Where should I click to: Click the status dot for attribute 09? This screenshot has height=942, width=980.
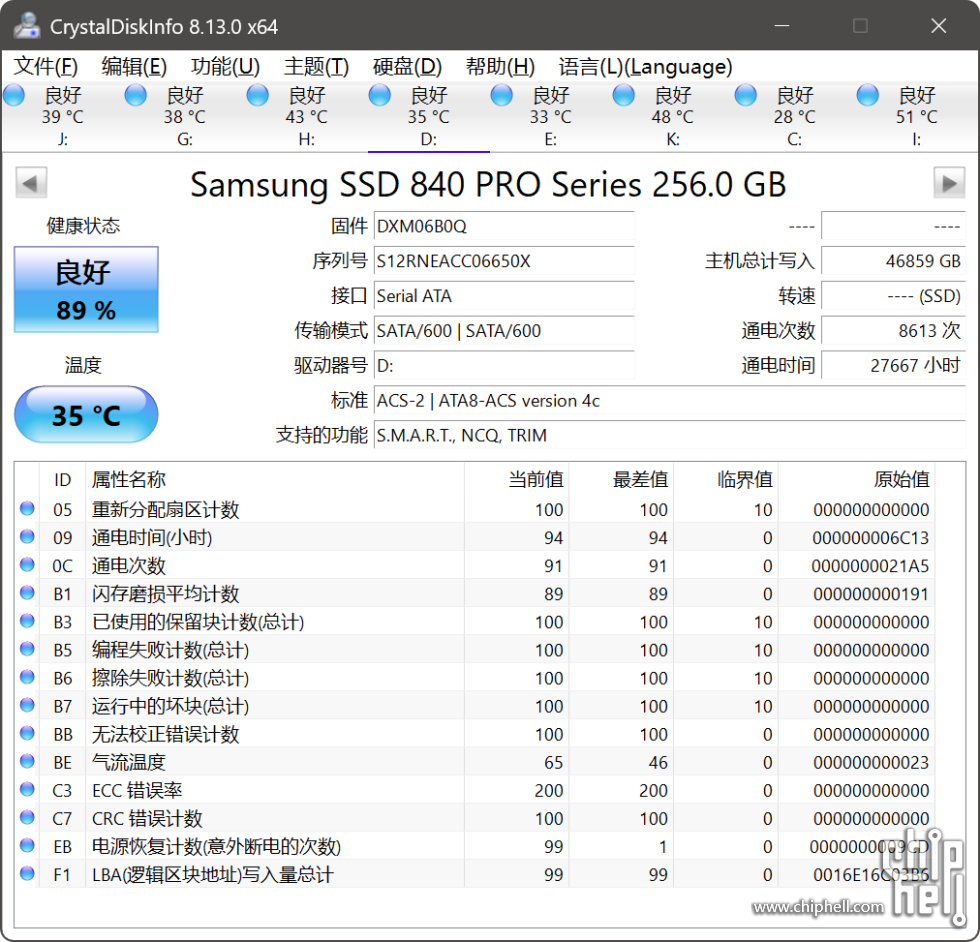point(27,536)
